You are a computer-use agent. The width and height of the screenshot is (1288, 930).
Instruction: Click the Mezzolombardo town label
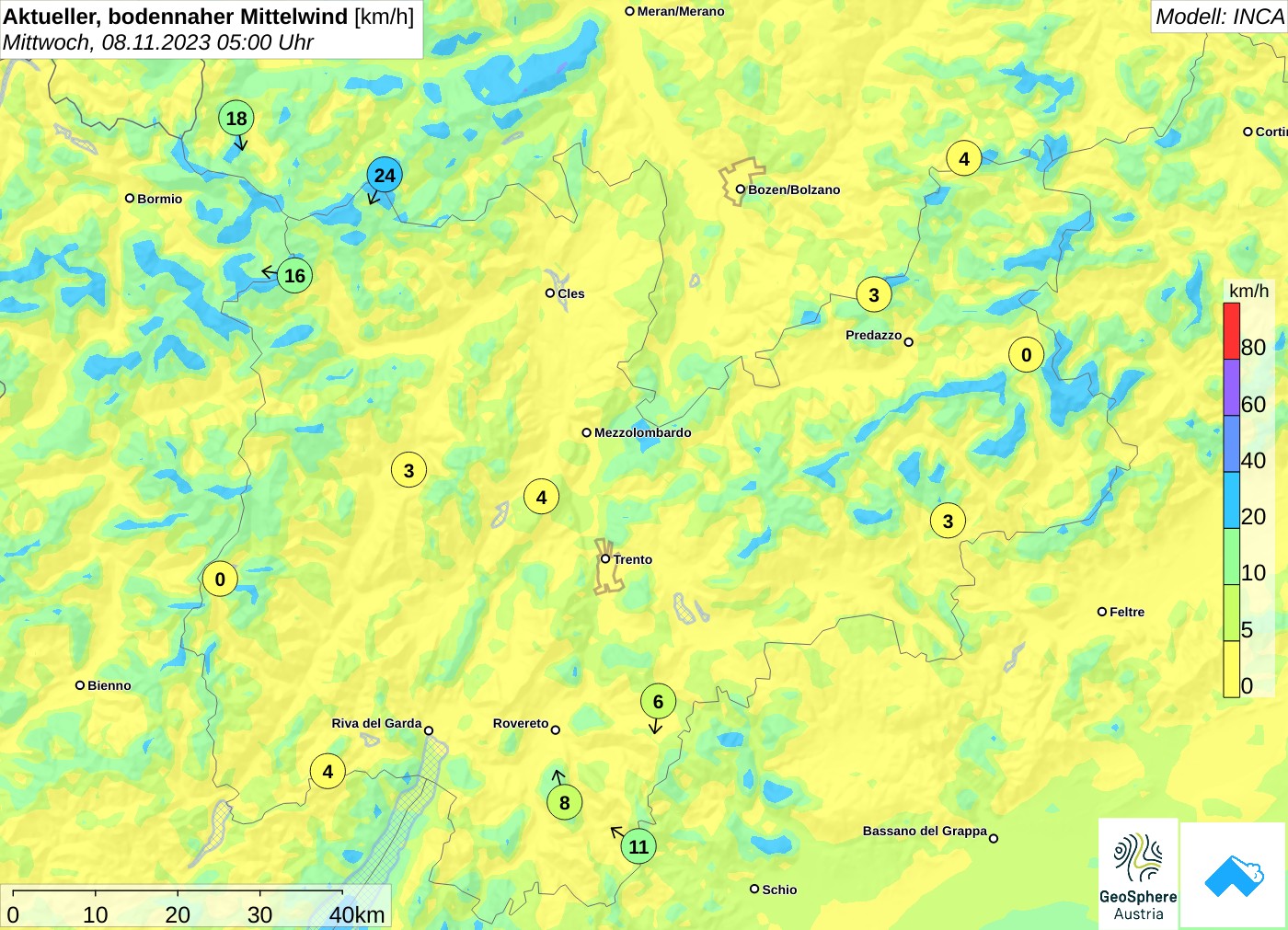pos(642,432)
